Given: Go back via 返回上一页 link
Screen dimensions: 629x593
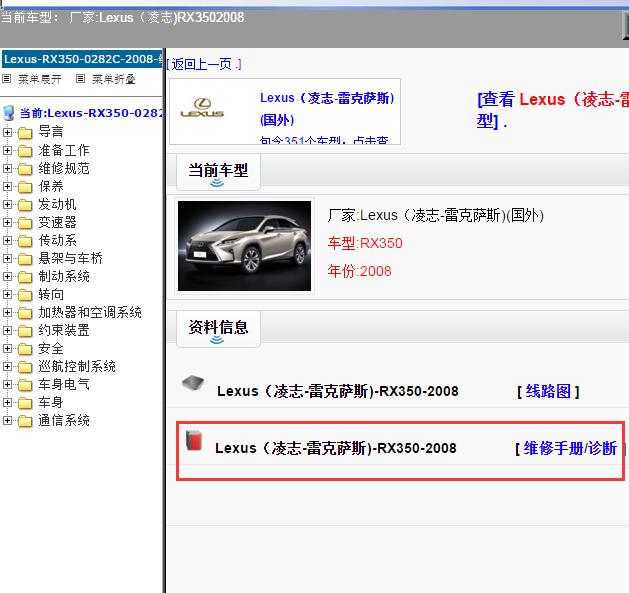Looking at the screenshot, I should pos(204,64).
